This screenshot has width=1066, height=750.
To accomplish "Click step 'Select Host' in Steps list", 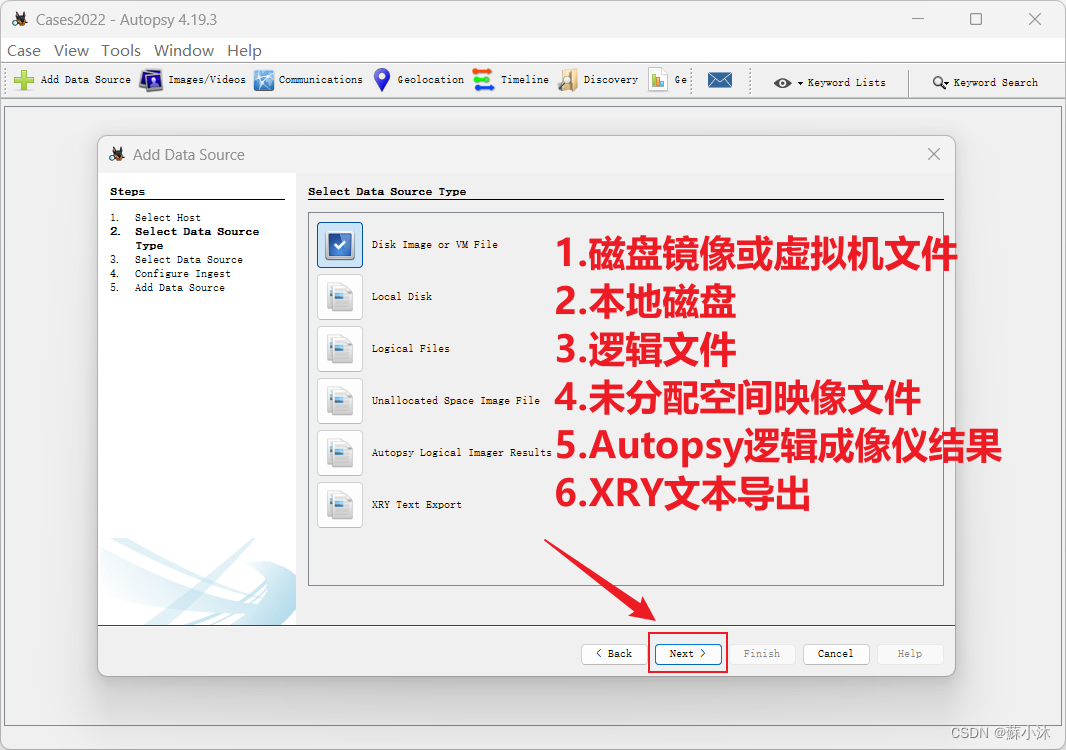I will [x=167, y=218].
